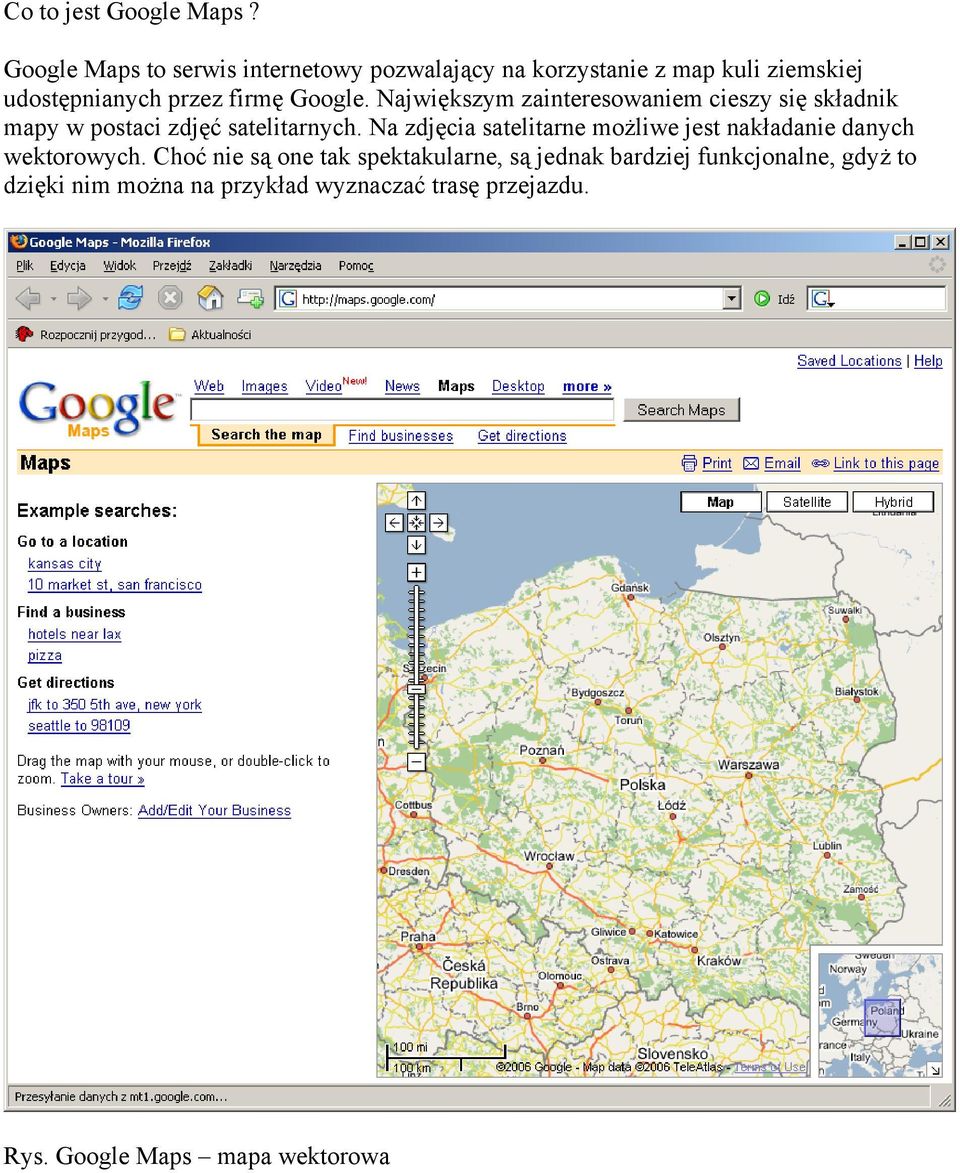Open the Aktualności bookmarks folder
The image size is (960, 1173).
[210, 334]
